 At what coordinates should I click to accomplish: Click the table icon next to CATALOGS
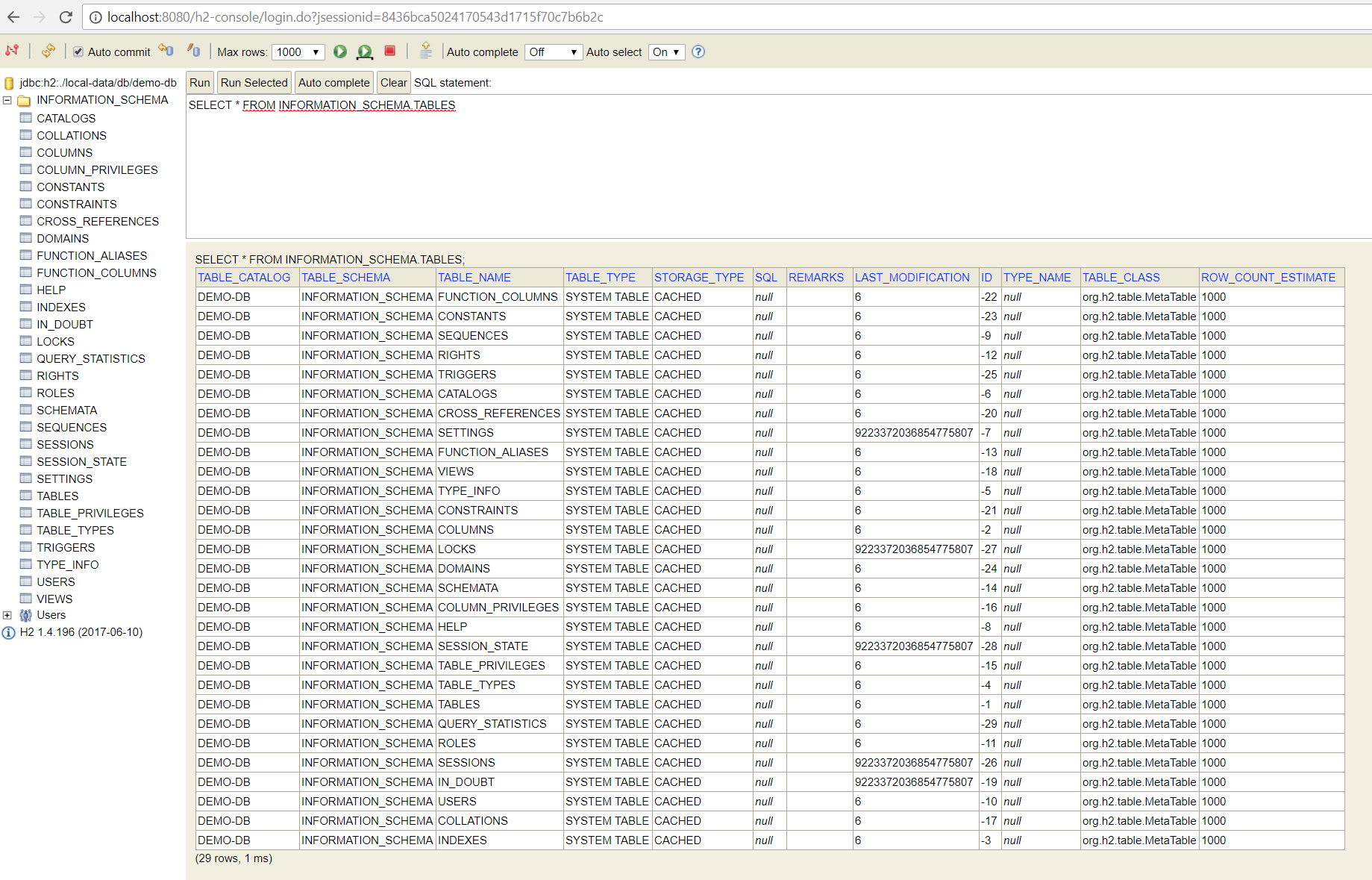click(x=26, y=118)
